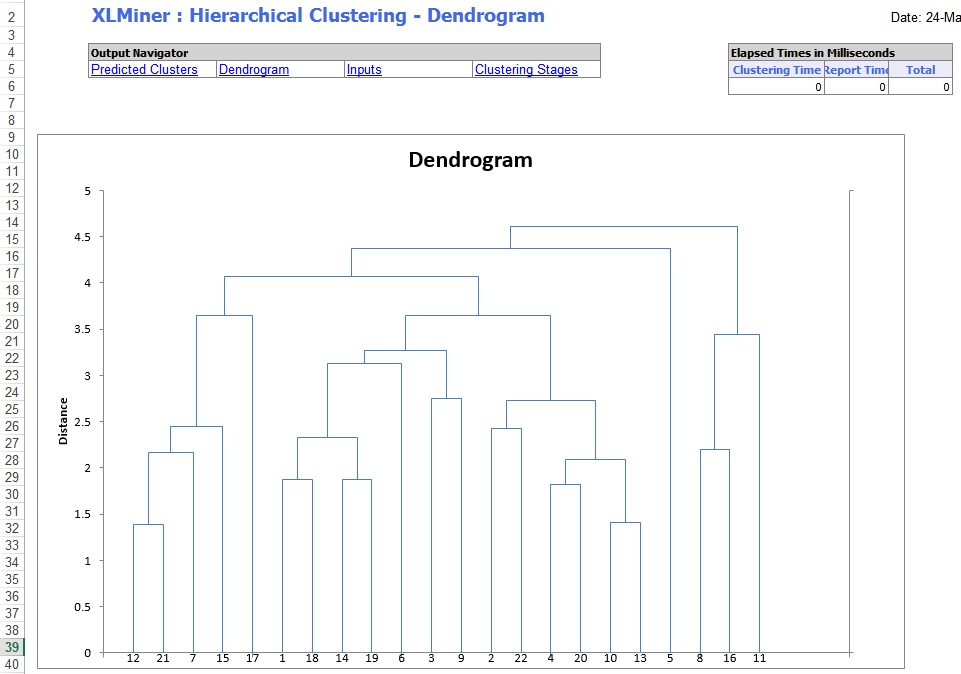Click the leaf label 12 on the horizontal axis

click(133, 658)
